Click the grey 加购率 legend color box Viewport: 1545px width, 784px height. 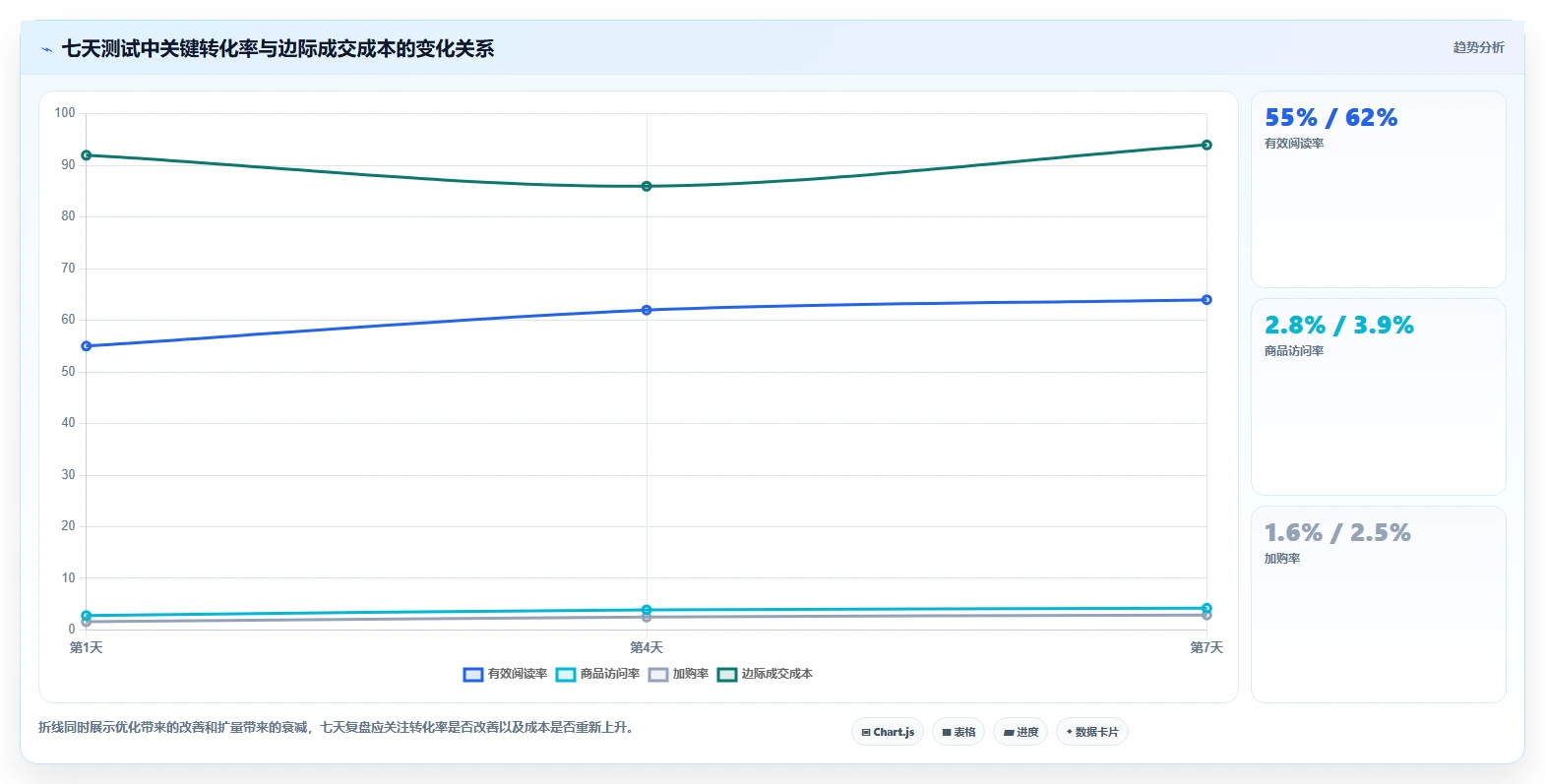658,674
